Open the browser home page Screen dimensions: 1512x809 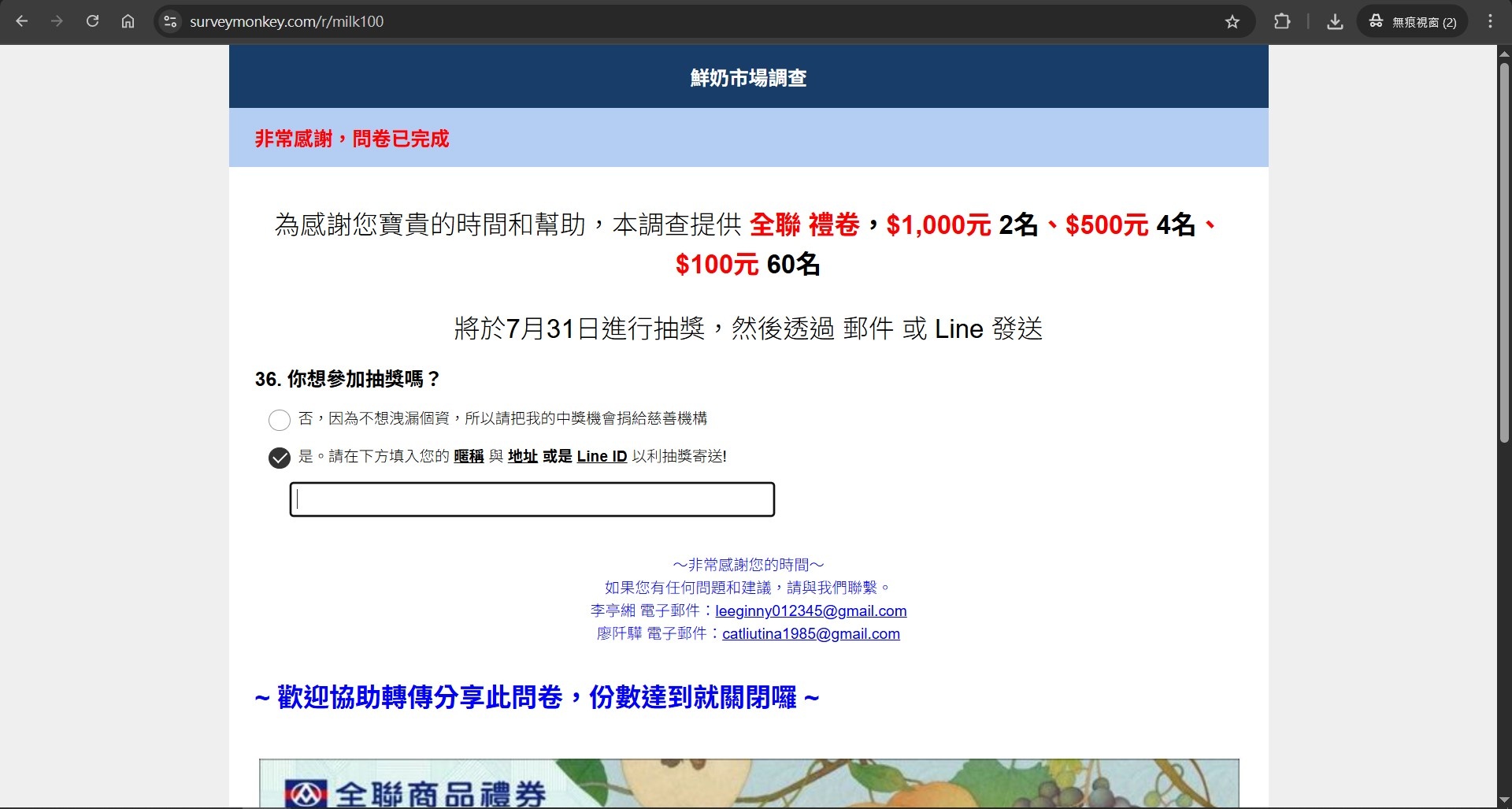pos(128,21)
